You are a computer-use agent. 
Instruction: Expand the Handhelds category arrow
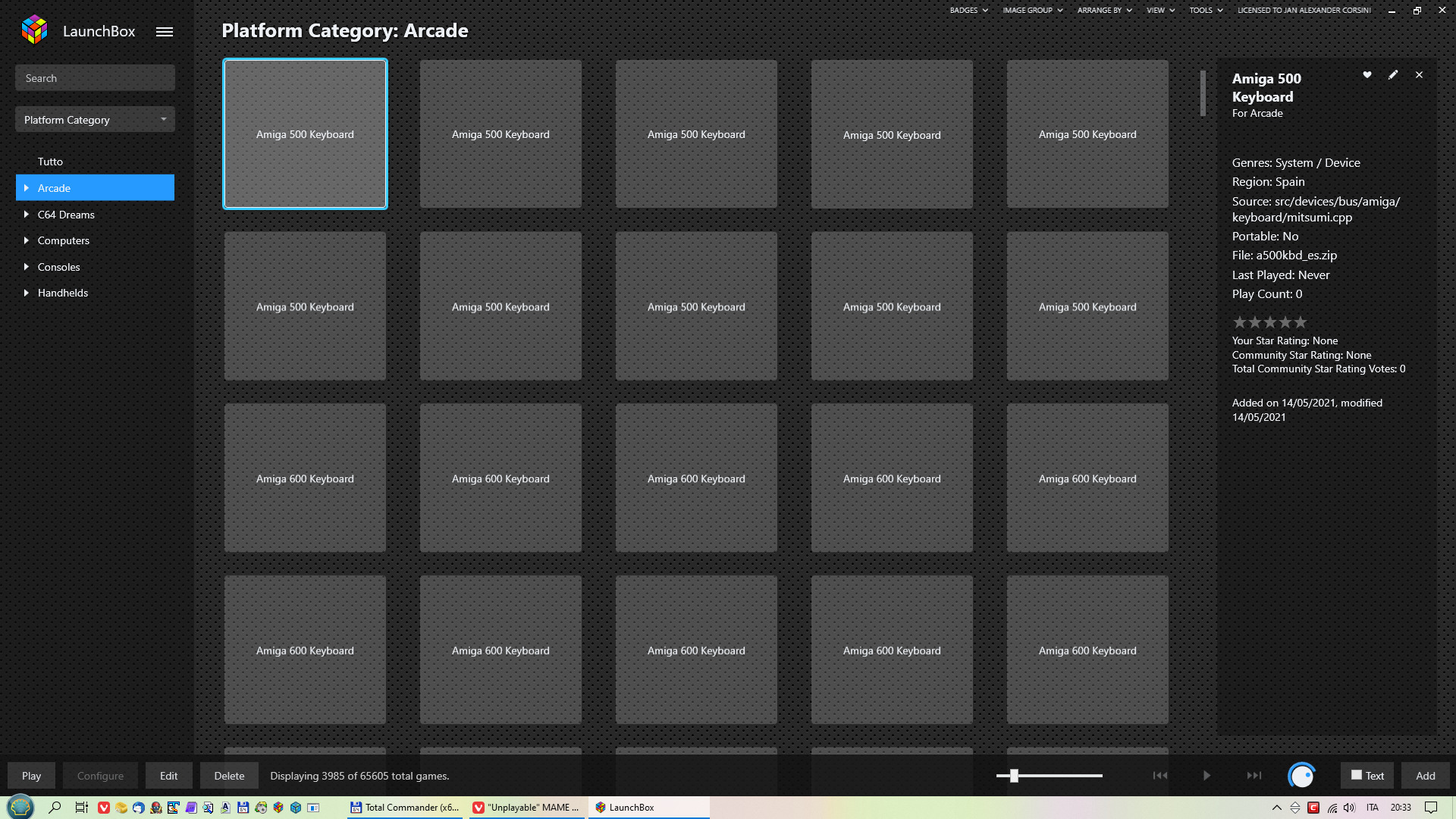pos(27,293)
